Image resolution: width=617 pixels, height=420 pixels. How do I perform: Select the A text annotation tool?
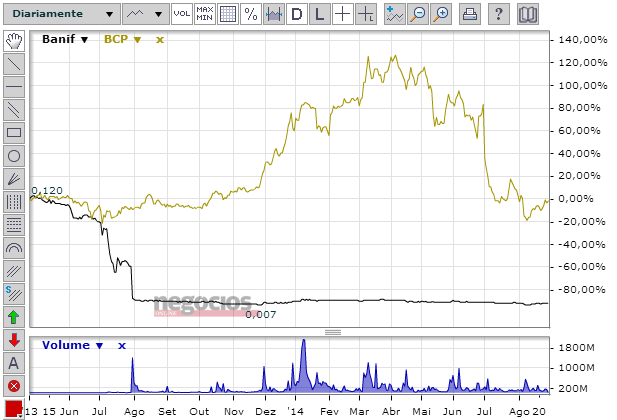14,363
